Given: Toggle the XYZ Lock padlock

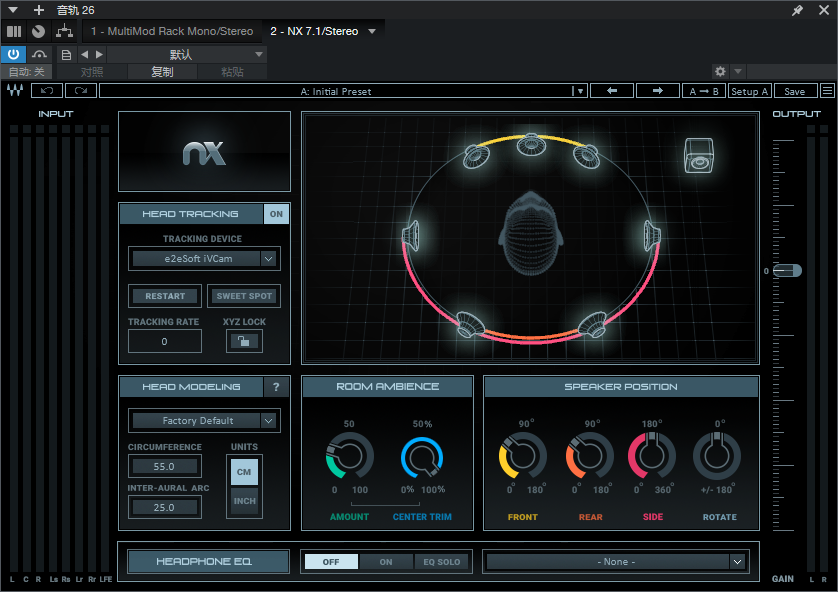Looking at the screenshot, I should click(244, 341).
